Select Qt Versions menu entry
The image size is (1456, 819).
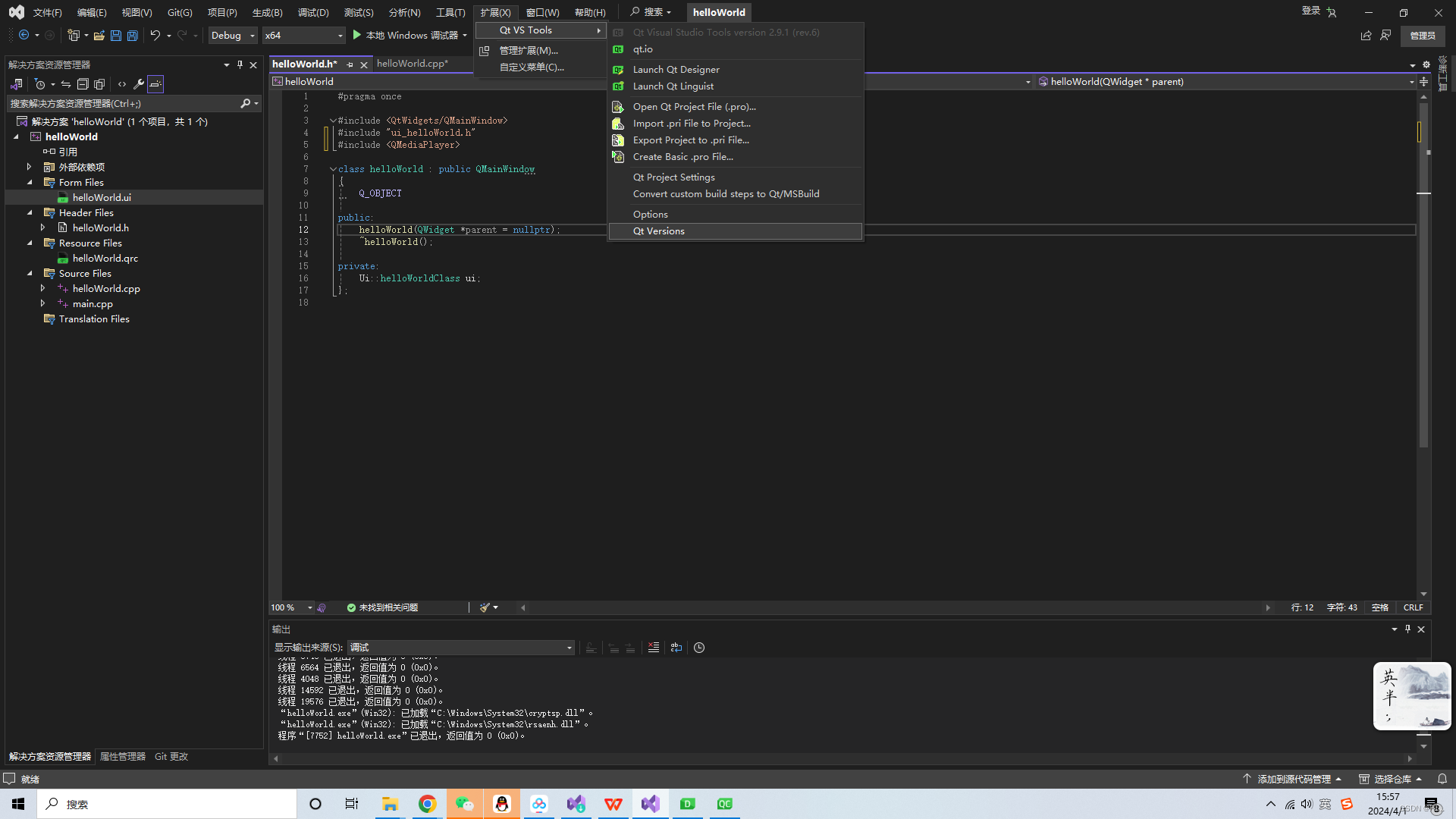pyautogui.click(x=659, y=231)
